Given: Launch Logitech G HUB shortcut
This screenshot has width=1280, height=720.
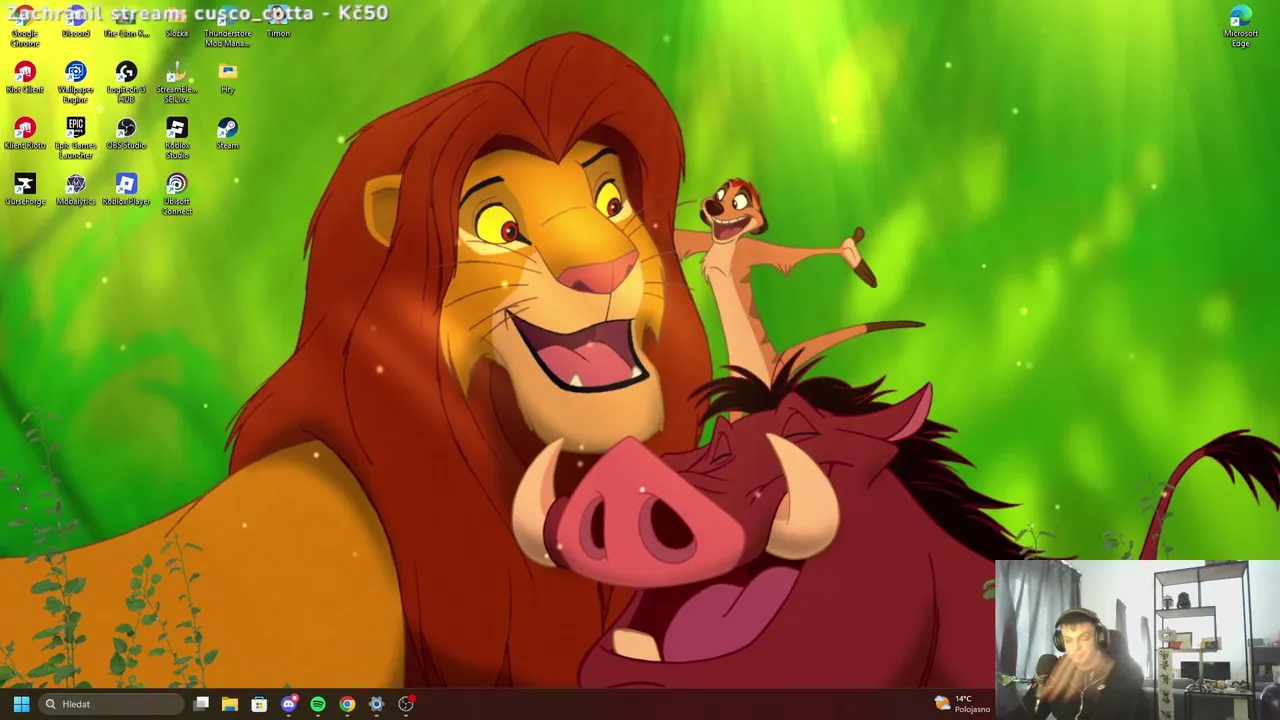Looking at the screenshot, I should [126, 82].
